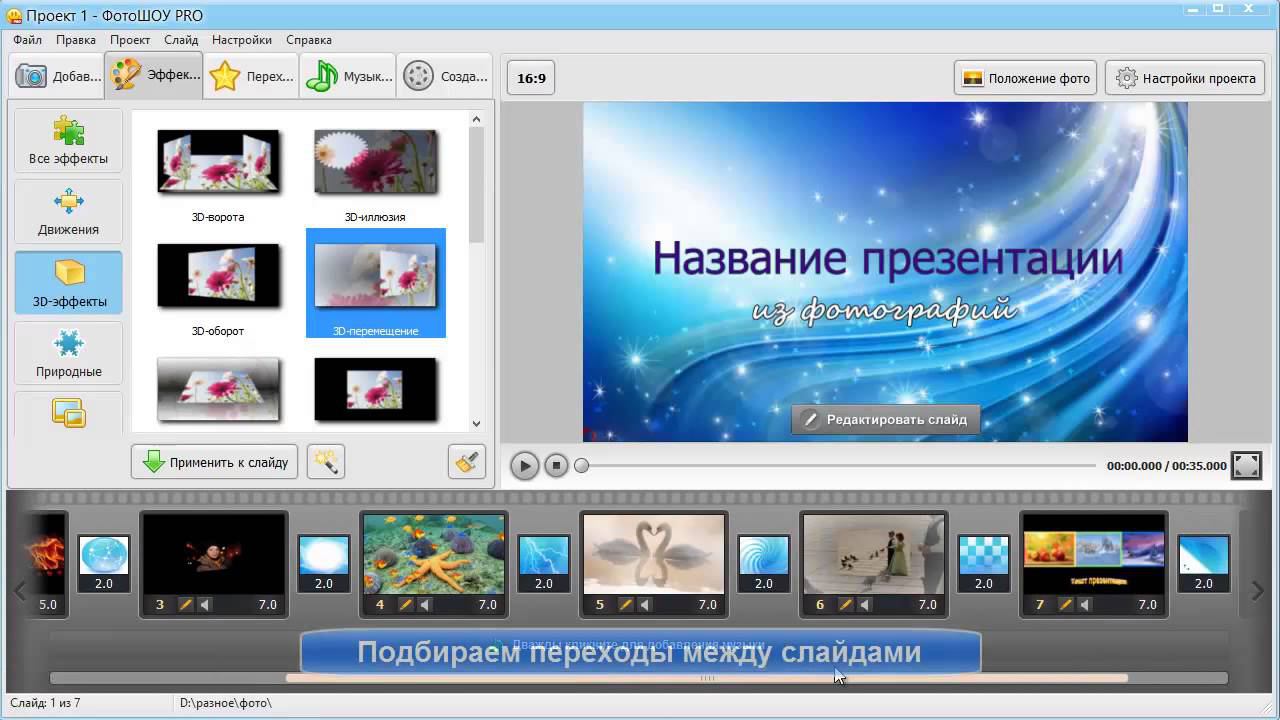This screenshot has height=720, width=1280.
Task: Click the transition icon before slide 3
Action: point(104,555)
